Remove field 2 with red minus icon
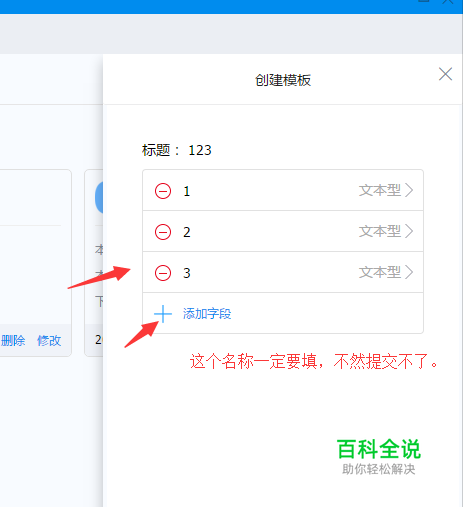463x507 pixels. 163,232
